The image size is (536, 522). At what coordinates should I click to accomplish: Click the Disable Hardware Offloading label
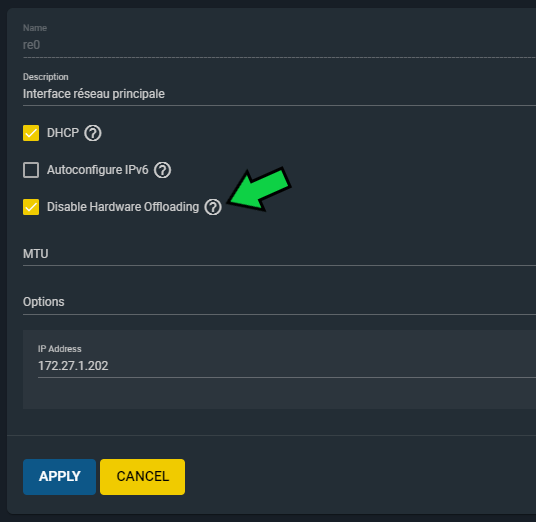tap(123, 207)
